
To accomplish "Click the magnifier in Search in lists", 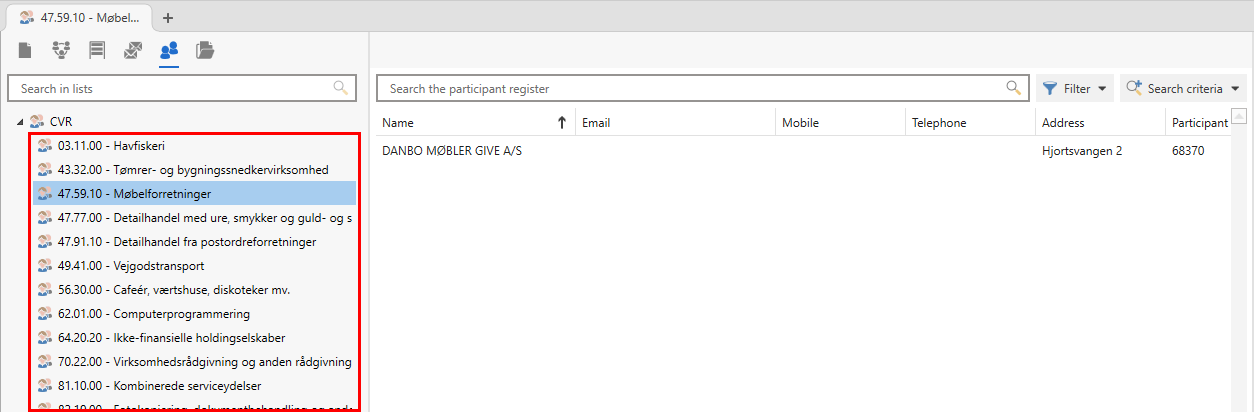I will pos(341,88).
